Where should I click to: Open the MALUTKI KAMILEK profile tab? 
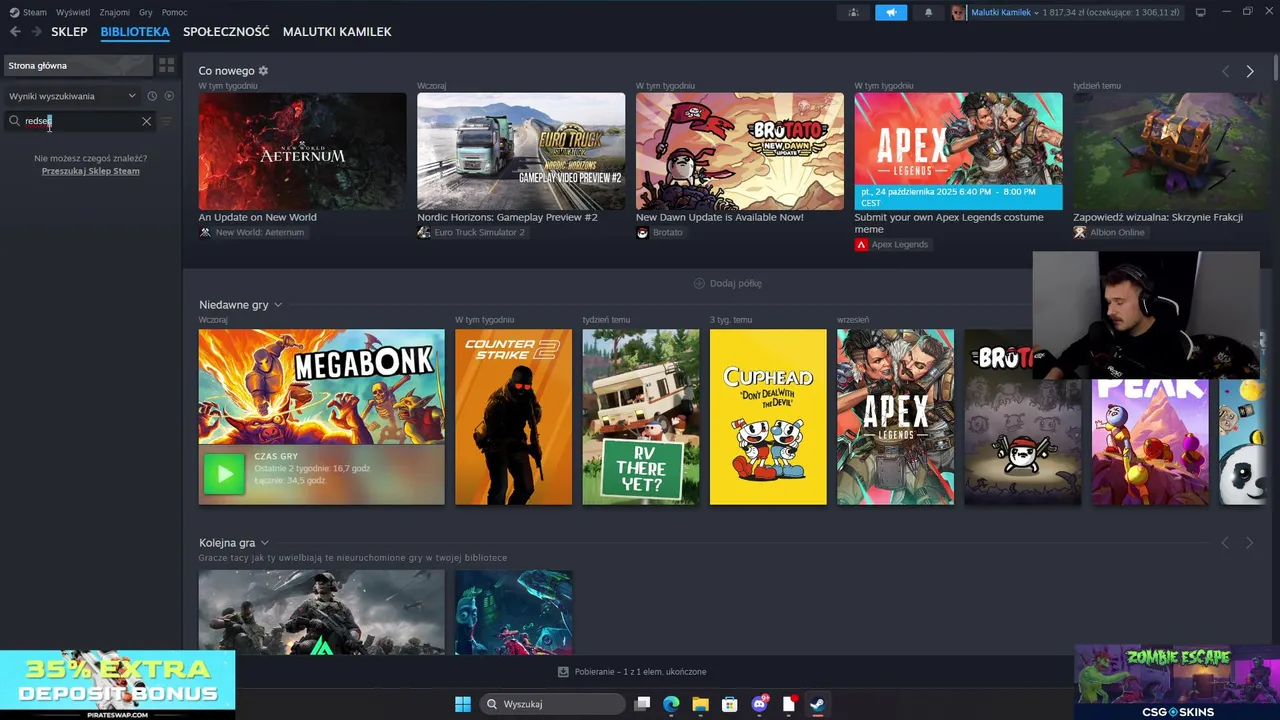click(337, 32)
